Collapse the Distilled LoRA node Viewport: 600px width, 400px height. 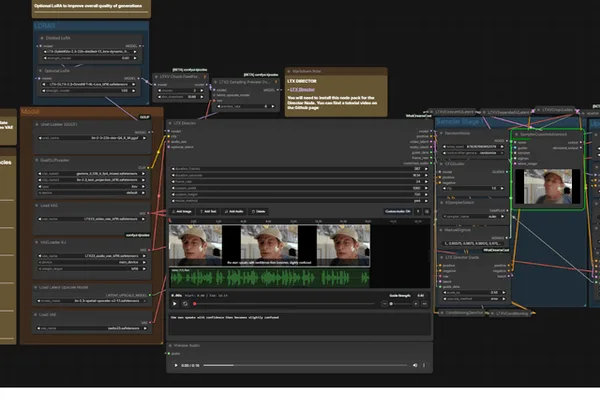42,38
